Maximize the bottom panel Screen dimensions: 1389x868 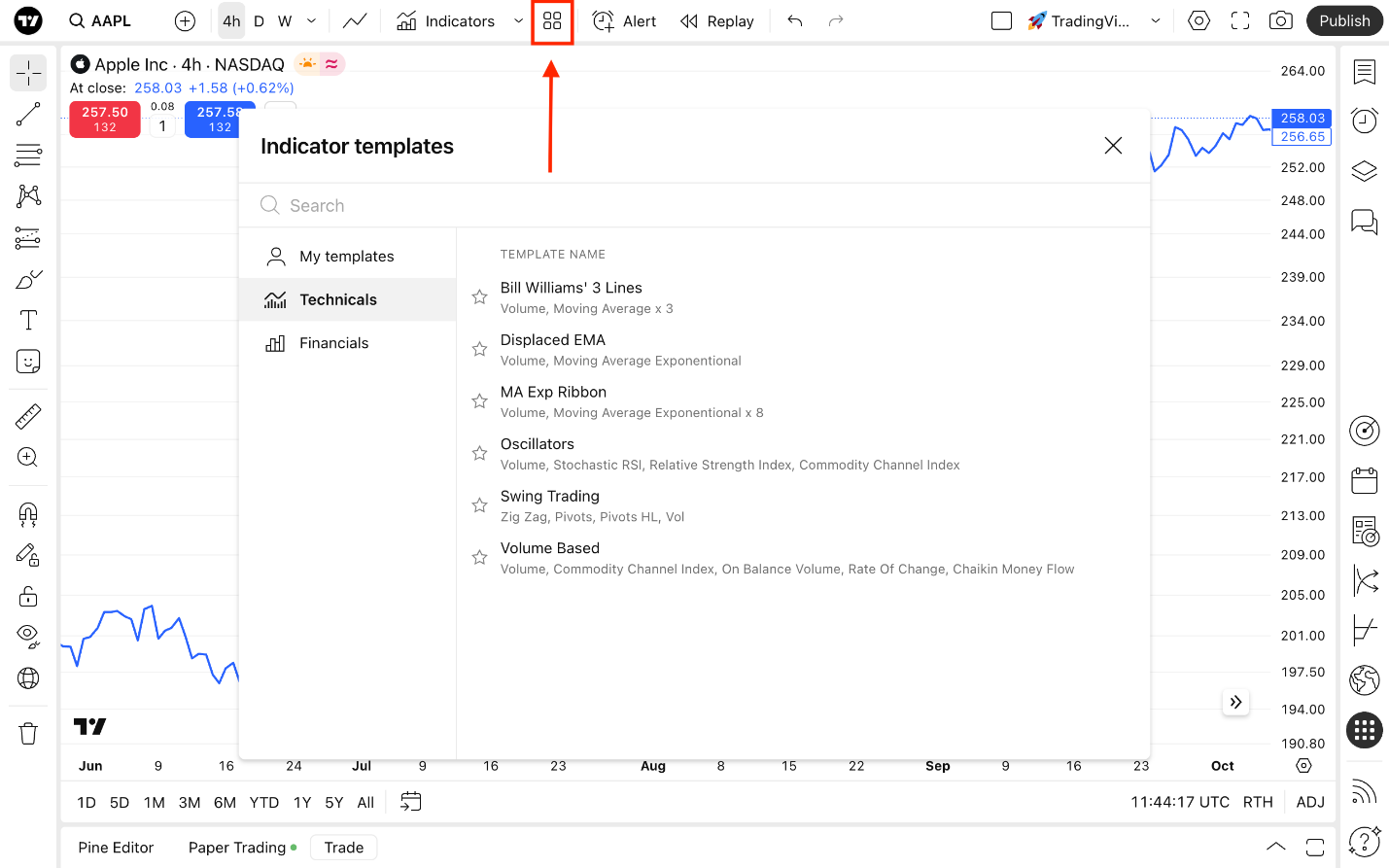[1315, 847]
